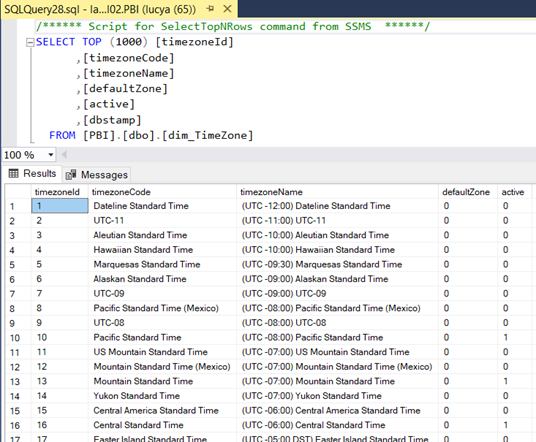Select the defaultZone column header

point(468,192)
